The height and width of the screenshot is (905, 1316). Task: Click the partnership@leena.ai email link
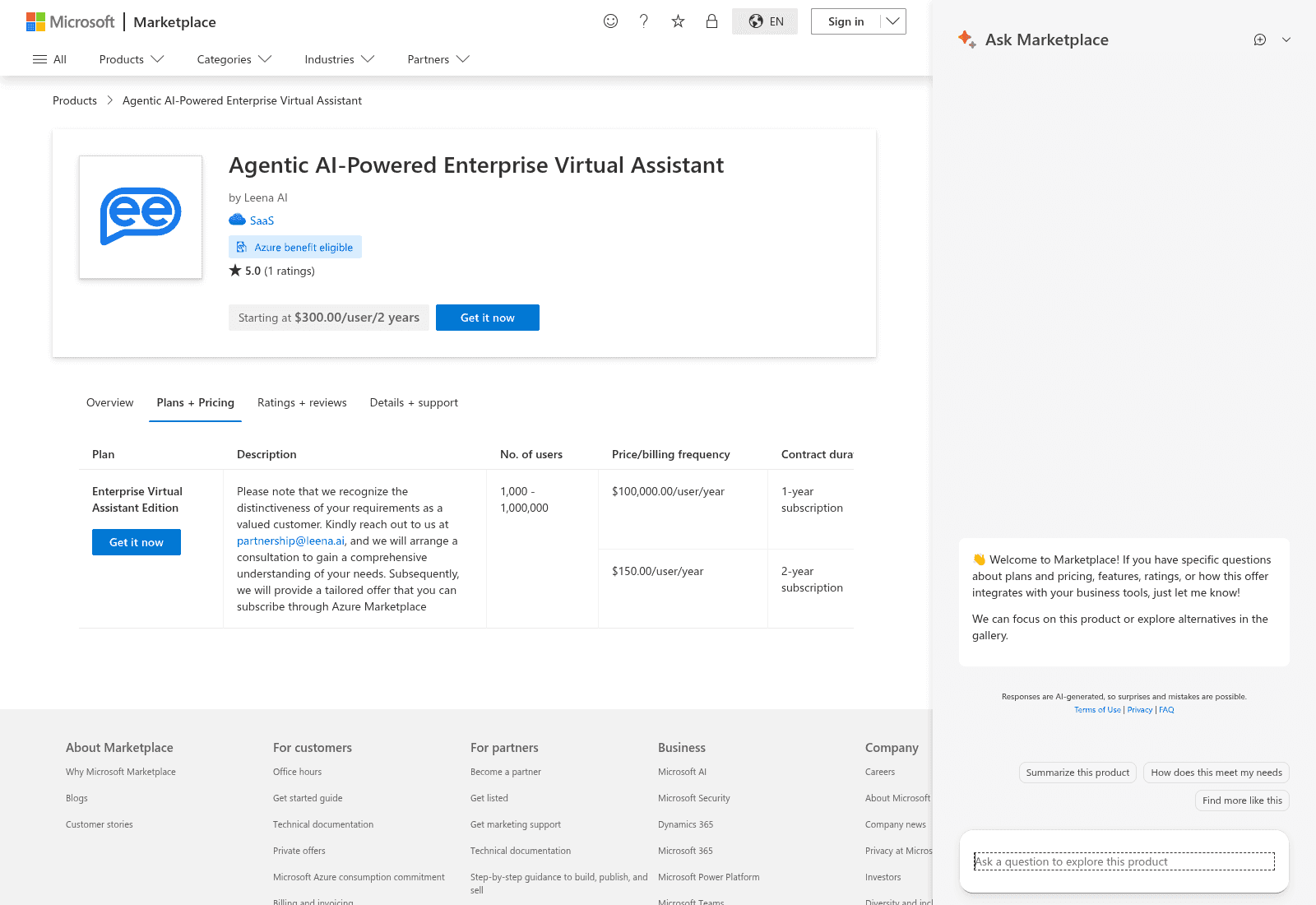tap(290, 541)
